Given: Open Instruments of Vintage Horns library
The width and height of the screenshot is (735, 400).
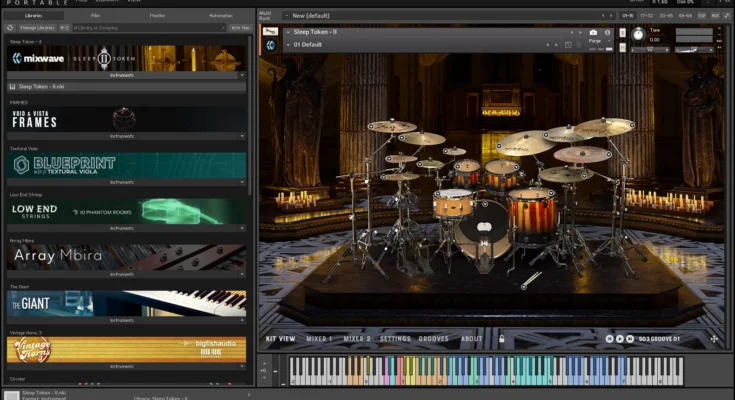Looking at the screenshot, I should (x=123, y=366).
